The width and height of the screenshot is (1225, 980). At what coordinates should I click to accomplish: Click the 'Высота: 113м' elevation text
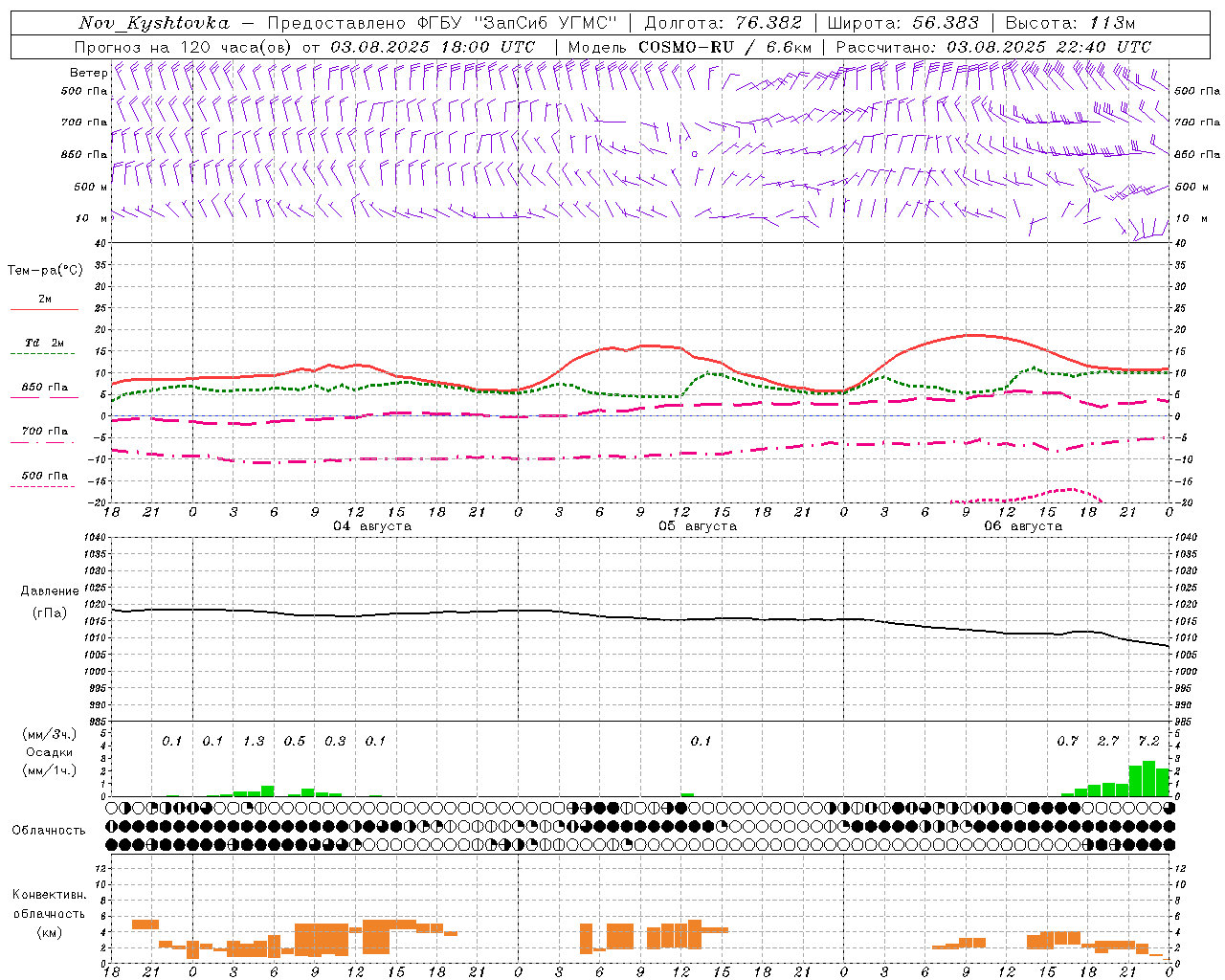point(1070,23)
